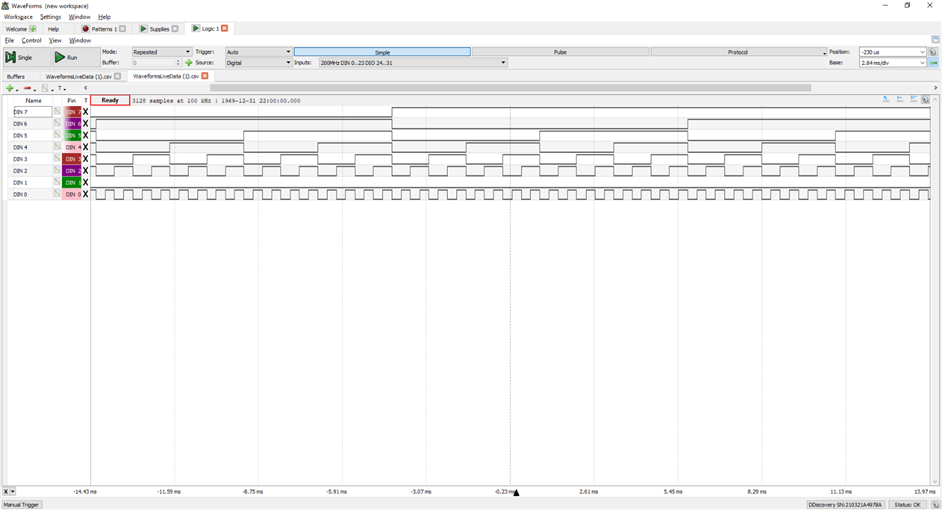Image resolution: width=942 pixels, height=510 pixels.
Task: Close the Supplies tab
Action: [x=175, y=29]
